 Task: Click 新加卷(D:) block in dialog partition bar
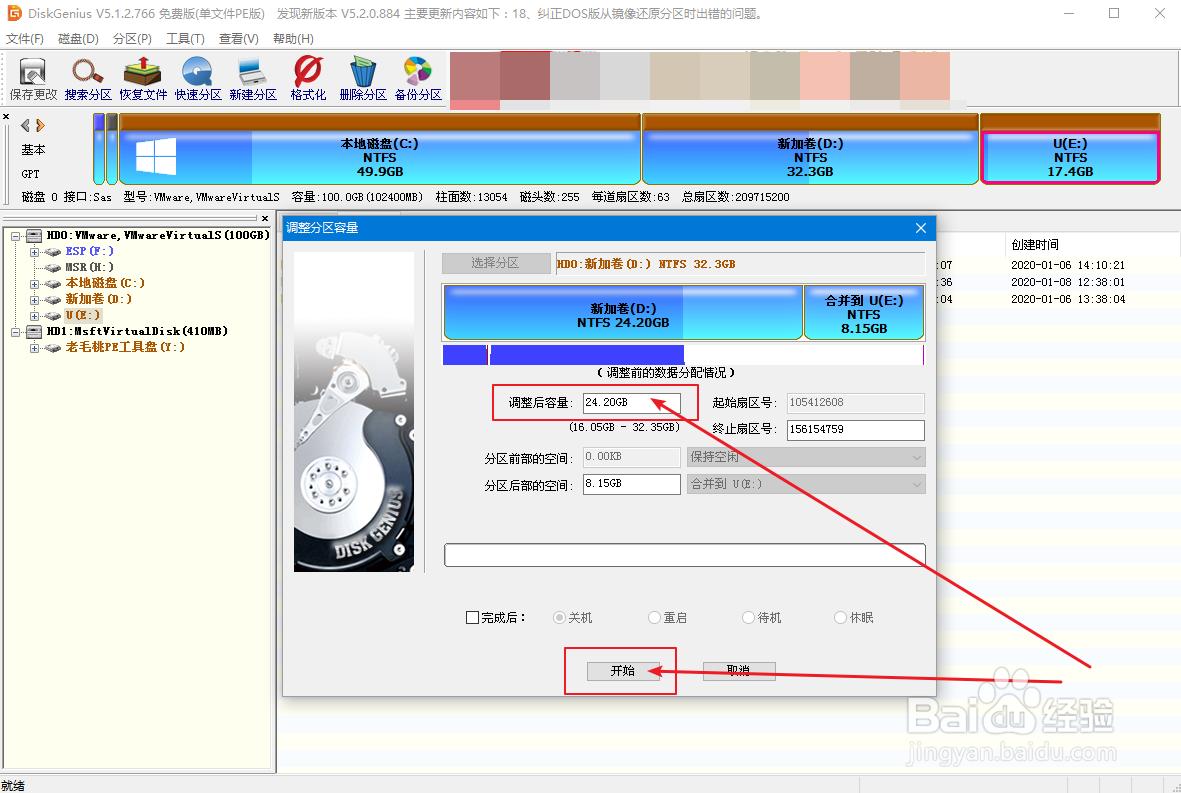click(x=623, y=313)
